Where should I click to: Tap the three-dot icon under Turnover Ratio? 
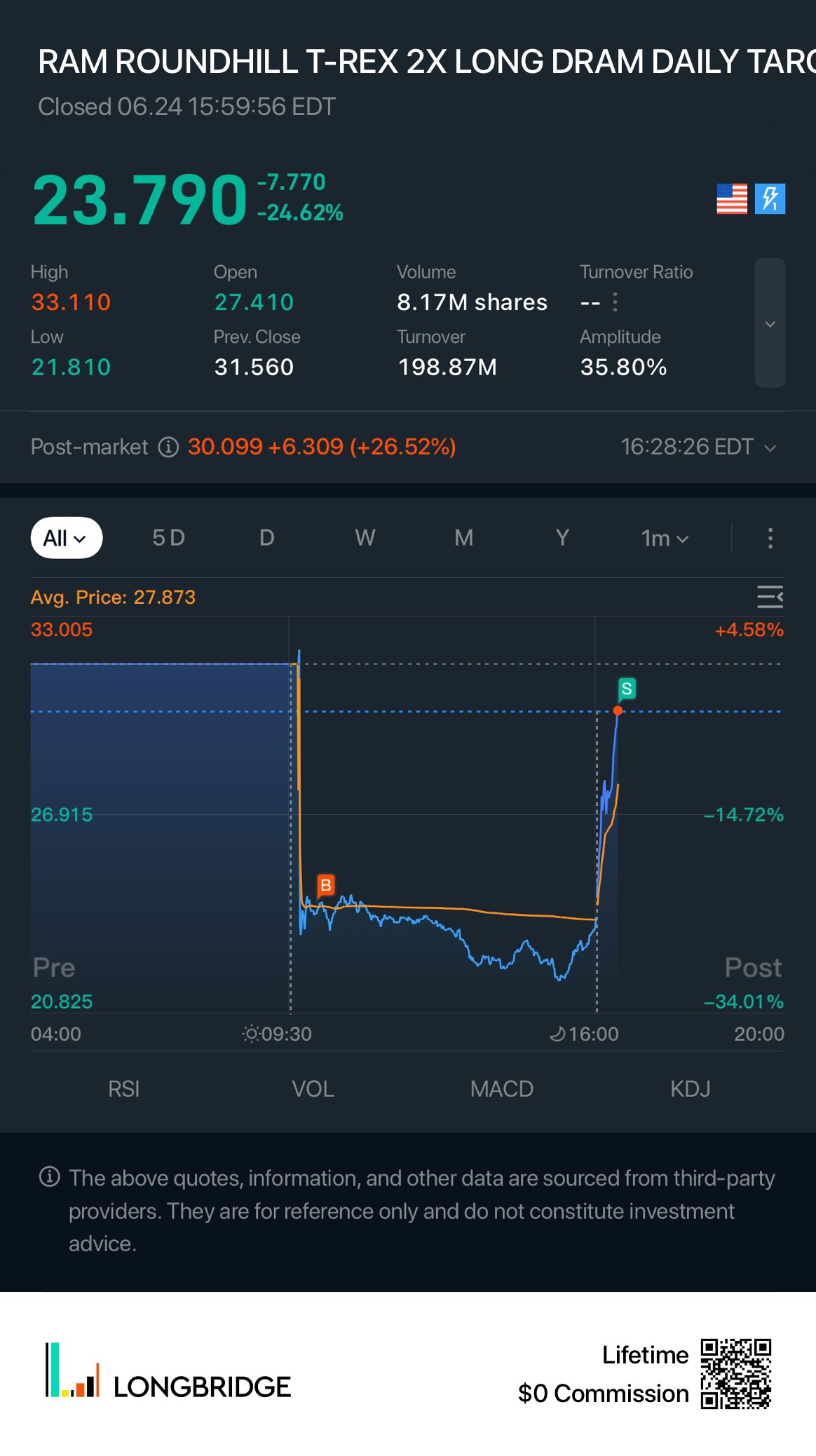[x=615, y=302]
